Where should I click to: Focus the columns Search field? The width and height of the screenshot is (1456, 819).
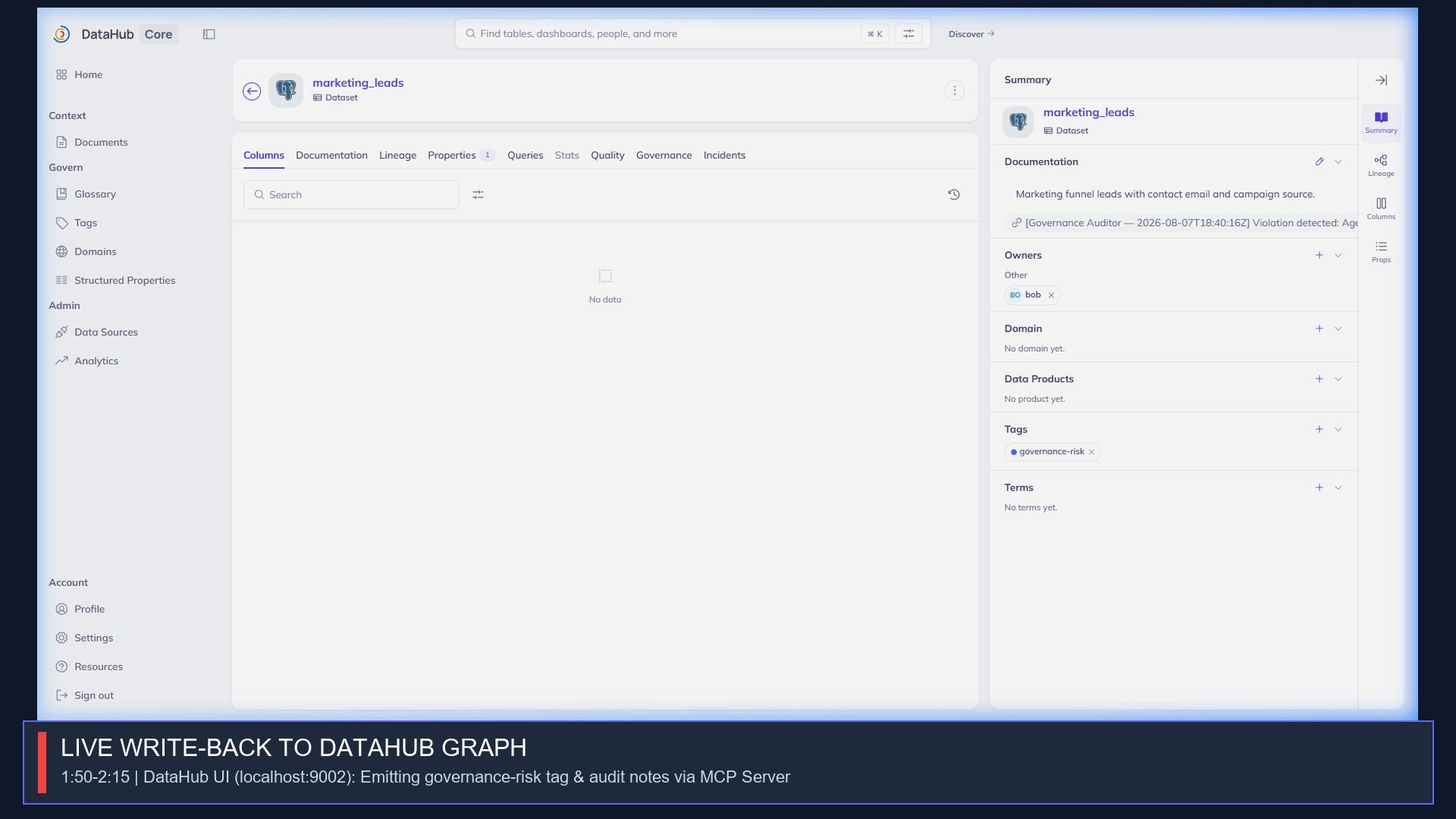click(x=351, y=195)
